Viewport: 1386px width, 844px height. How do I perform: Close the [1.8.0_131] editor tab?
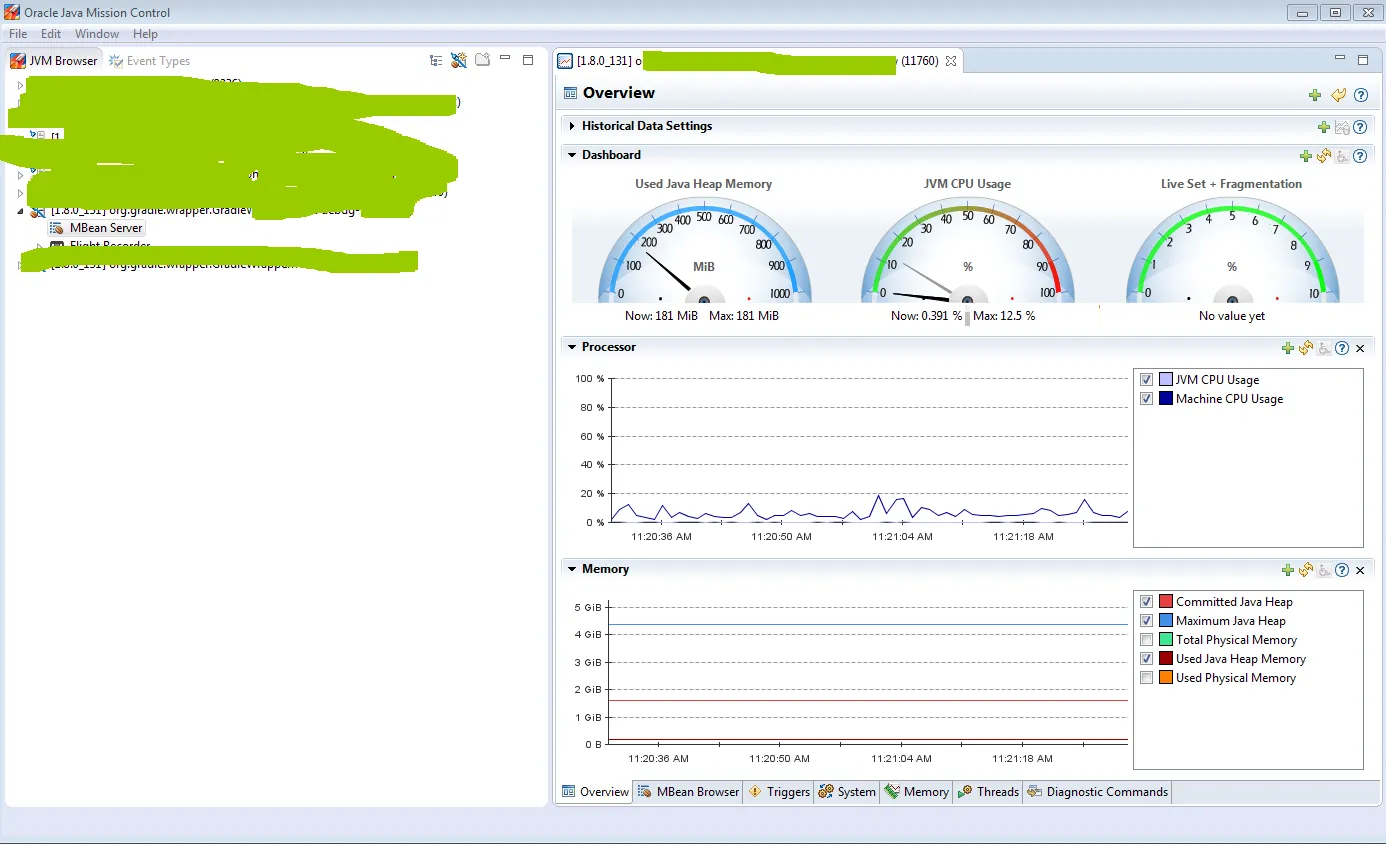951,61
